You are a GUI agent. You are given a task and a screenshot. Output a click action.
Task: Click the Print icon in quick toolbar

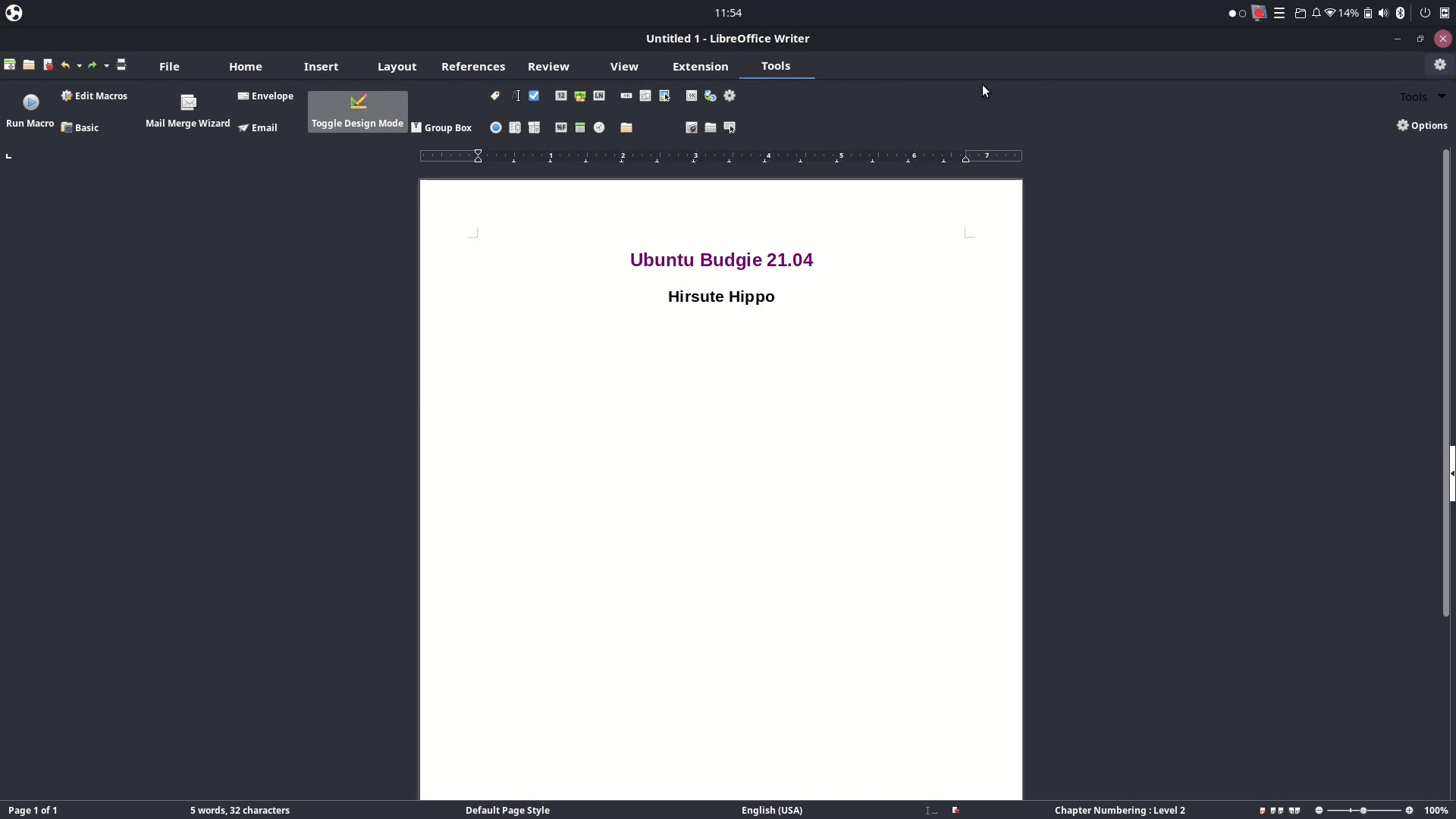[121, 65]
